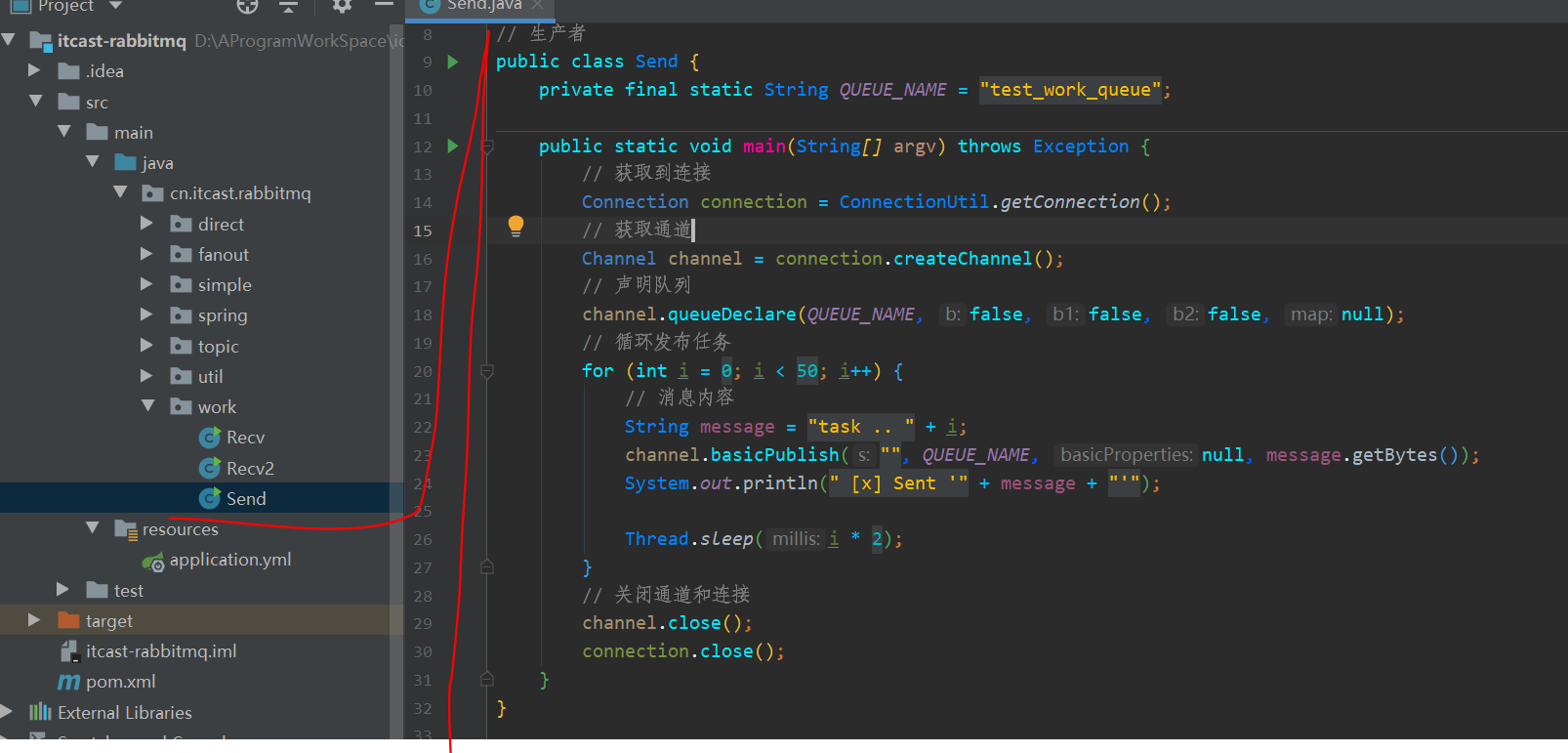Click the work package icon
The height and width of the screenshot is (753, 1568).
tap(181, 406)
